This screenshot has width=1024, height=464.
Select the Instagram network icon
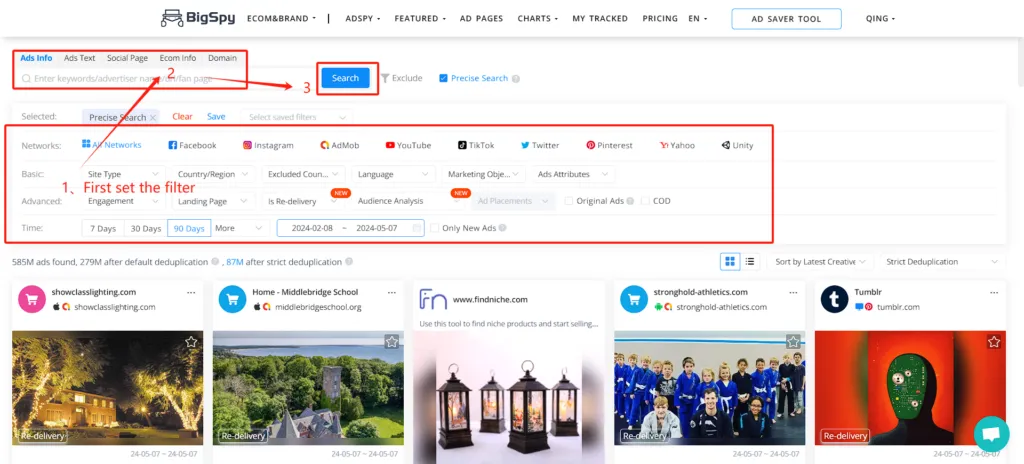click(248, 145)
